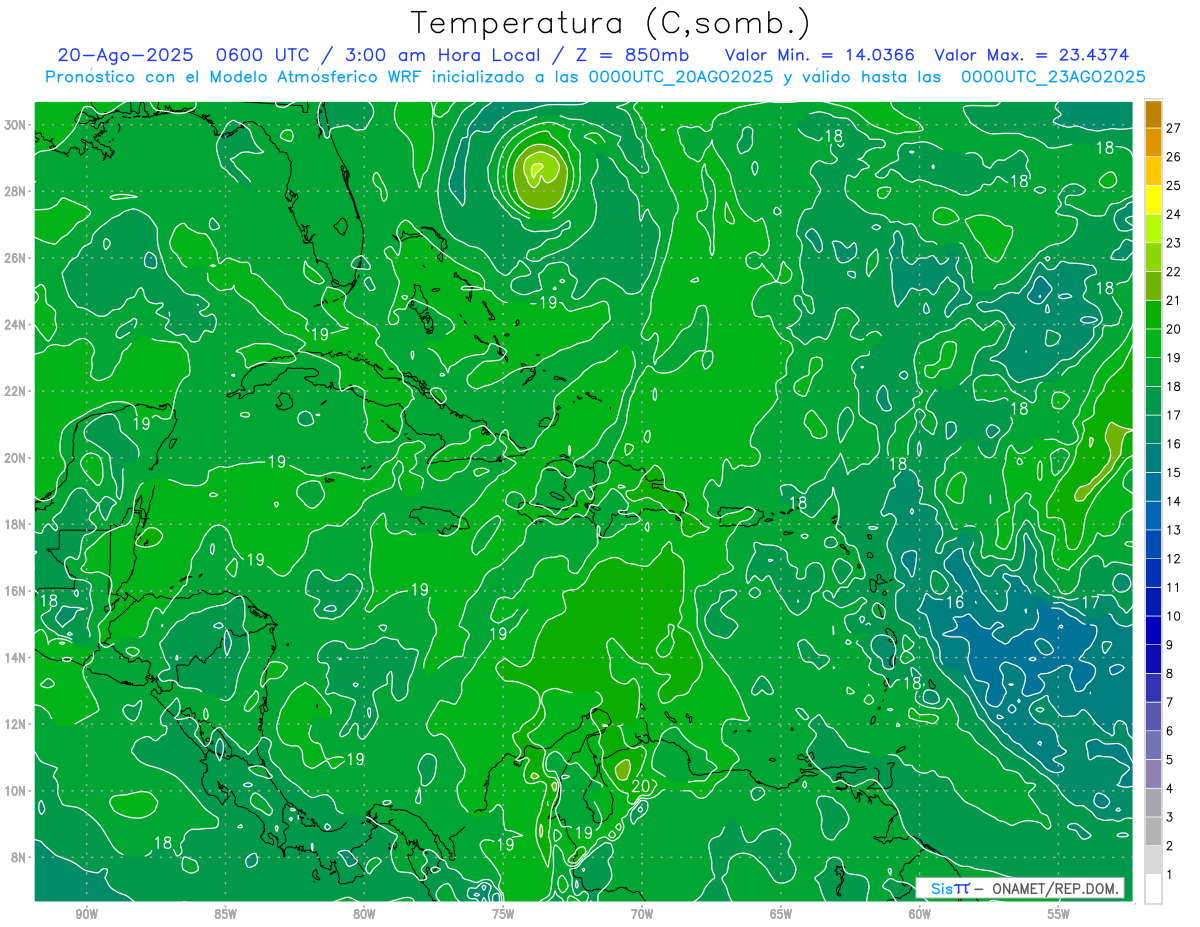This screenshot has height=927, width=1200.
Task: Click the "70W" longitude axis label
Action: coord(642,914)
